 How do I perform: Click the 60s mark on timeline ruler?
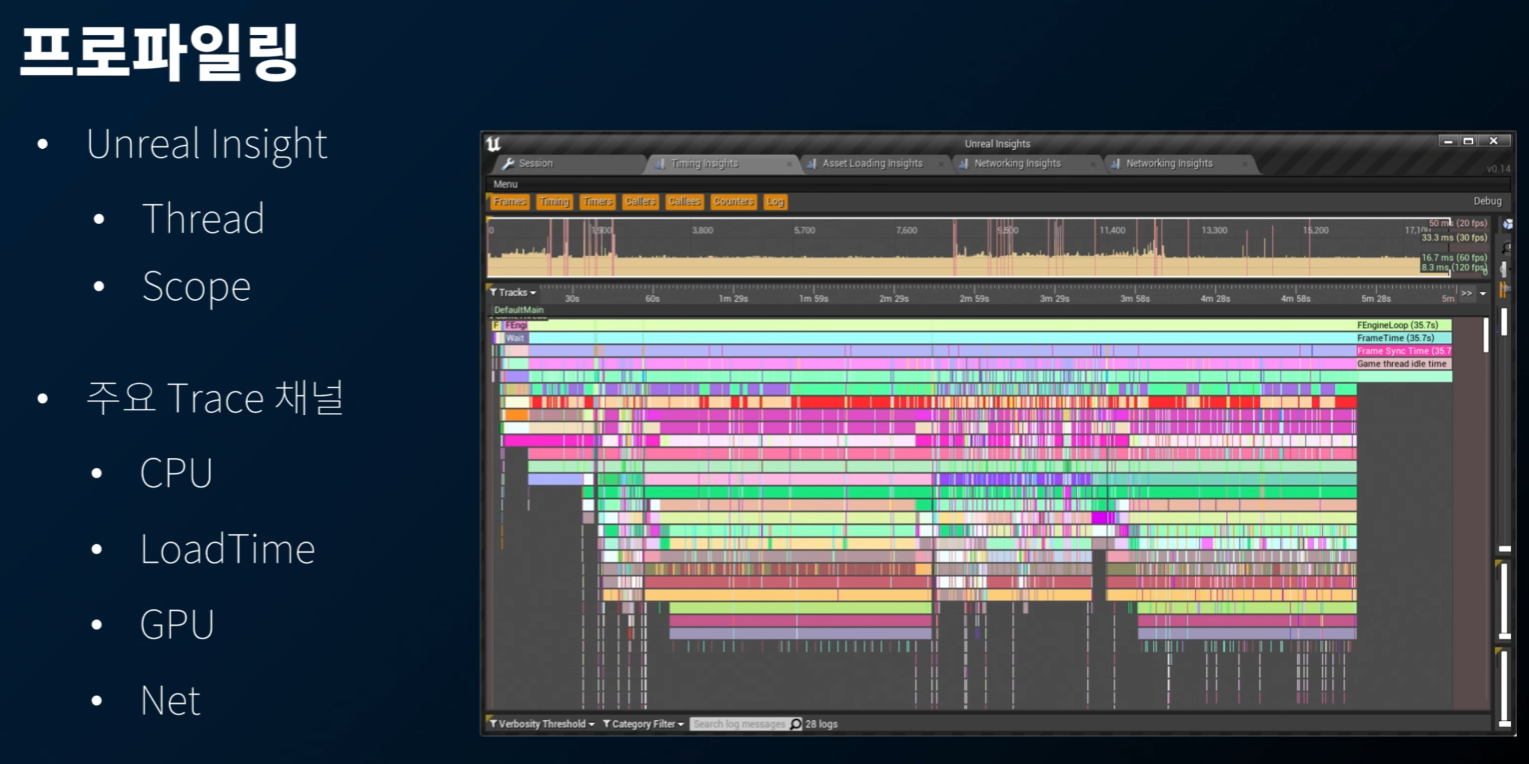652,299
